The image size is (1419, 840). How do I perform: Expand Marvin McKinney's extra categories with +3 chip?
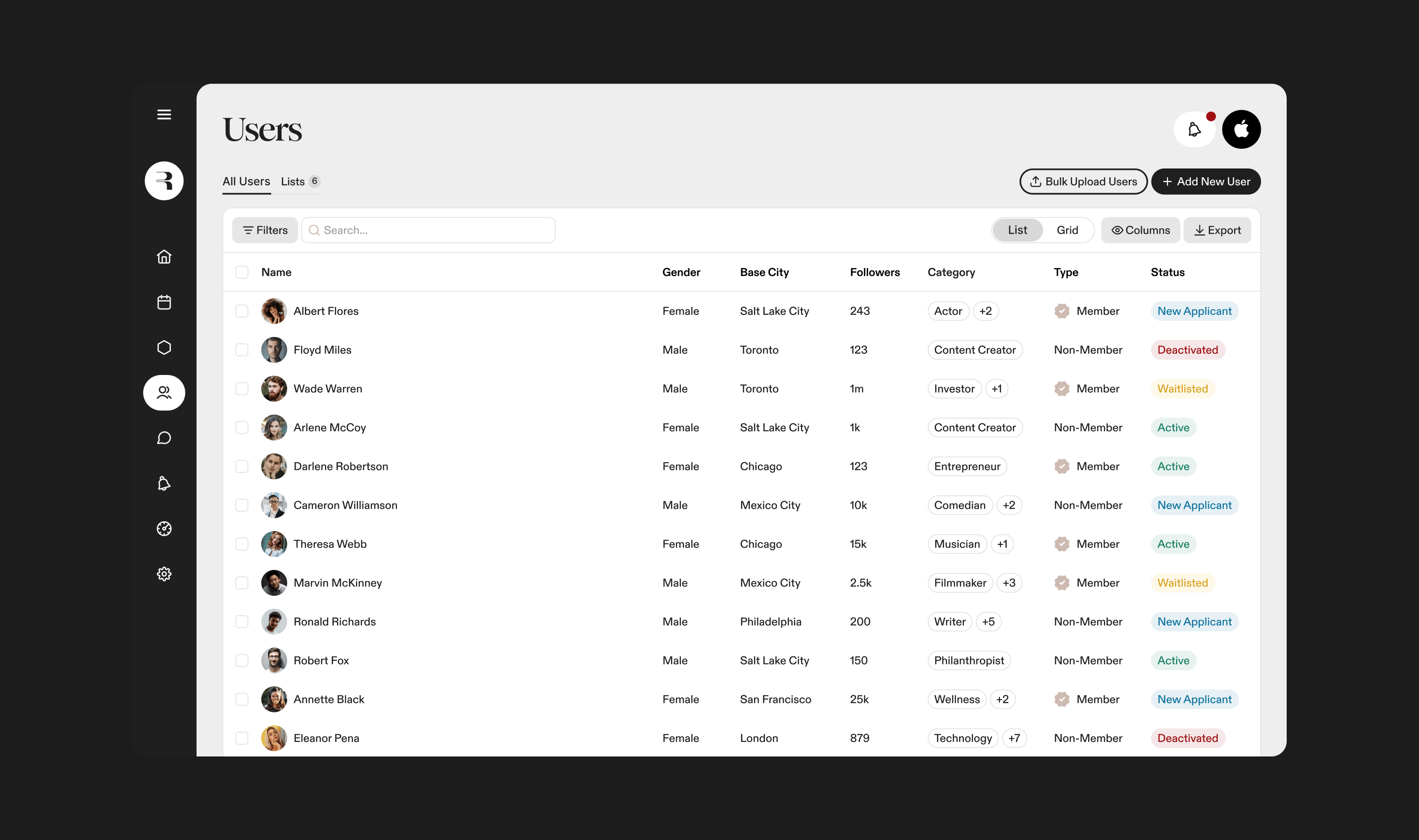[x=1010, y=582]
